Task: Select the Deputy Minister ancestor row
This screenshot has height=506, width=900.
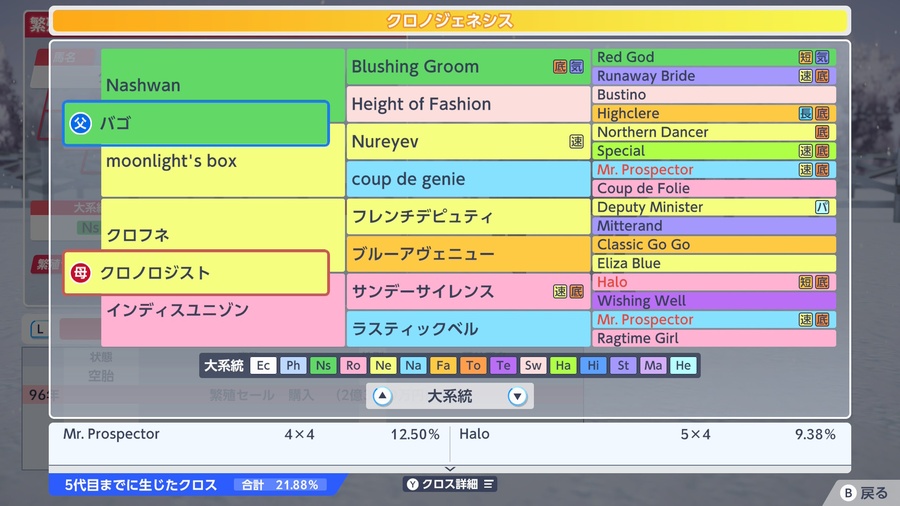Action: pos(713,207)
